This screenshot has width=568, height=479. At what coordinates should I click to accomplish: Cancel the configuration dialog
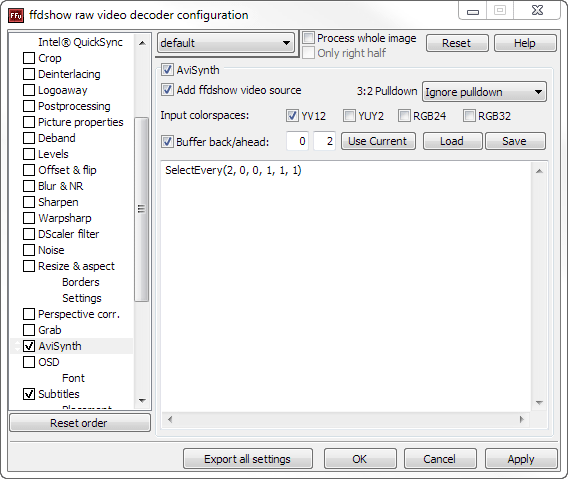pyautogui.click(x=440, y=459)
